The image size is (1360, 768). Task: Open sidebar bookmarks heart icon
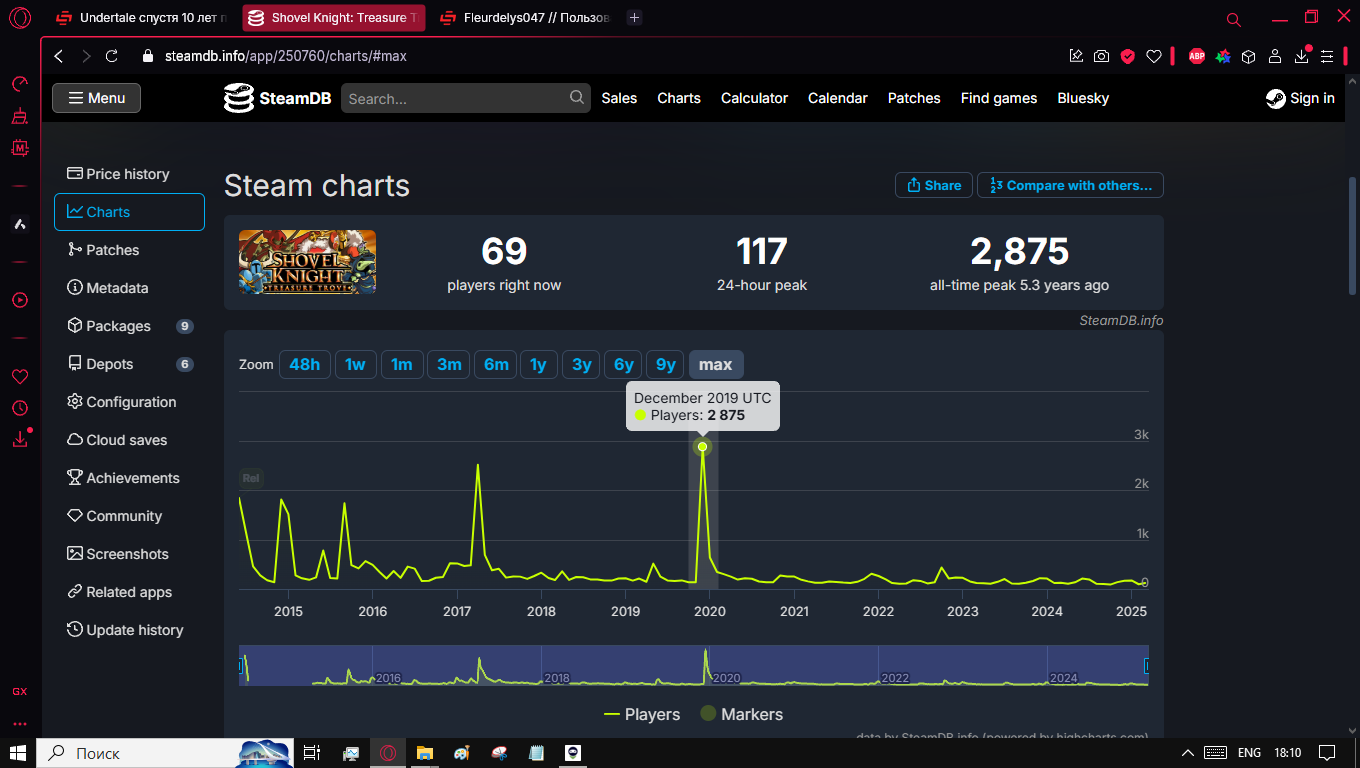(x=20, y=377)
